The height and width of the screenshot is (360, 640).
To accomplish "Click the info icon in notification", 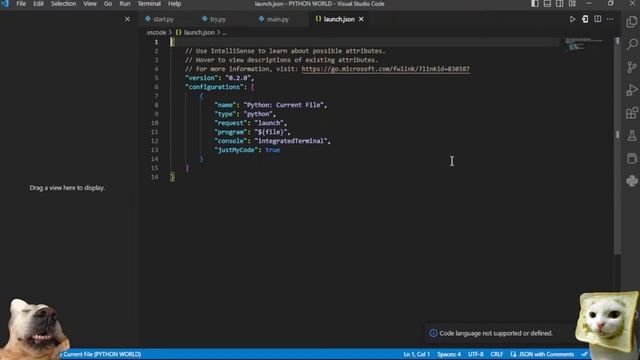I will point(433,333).
